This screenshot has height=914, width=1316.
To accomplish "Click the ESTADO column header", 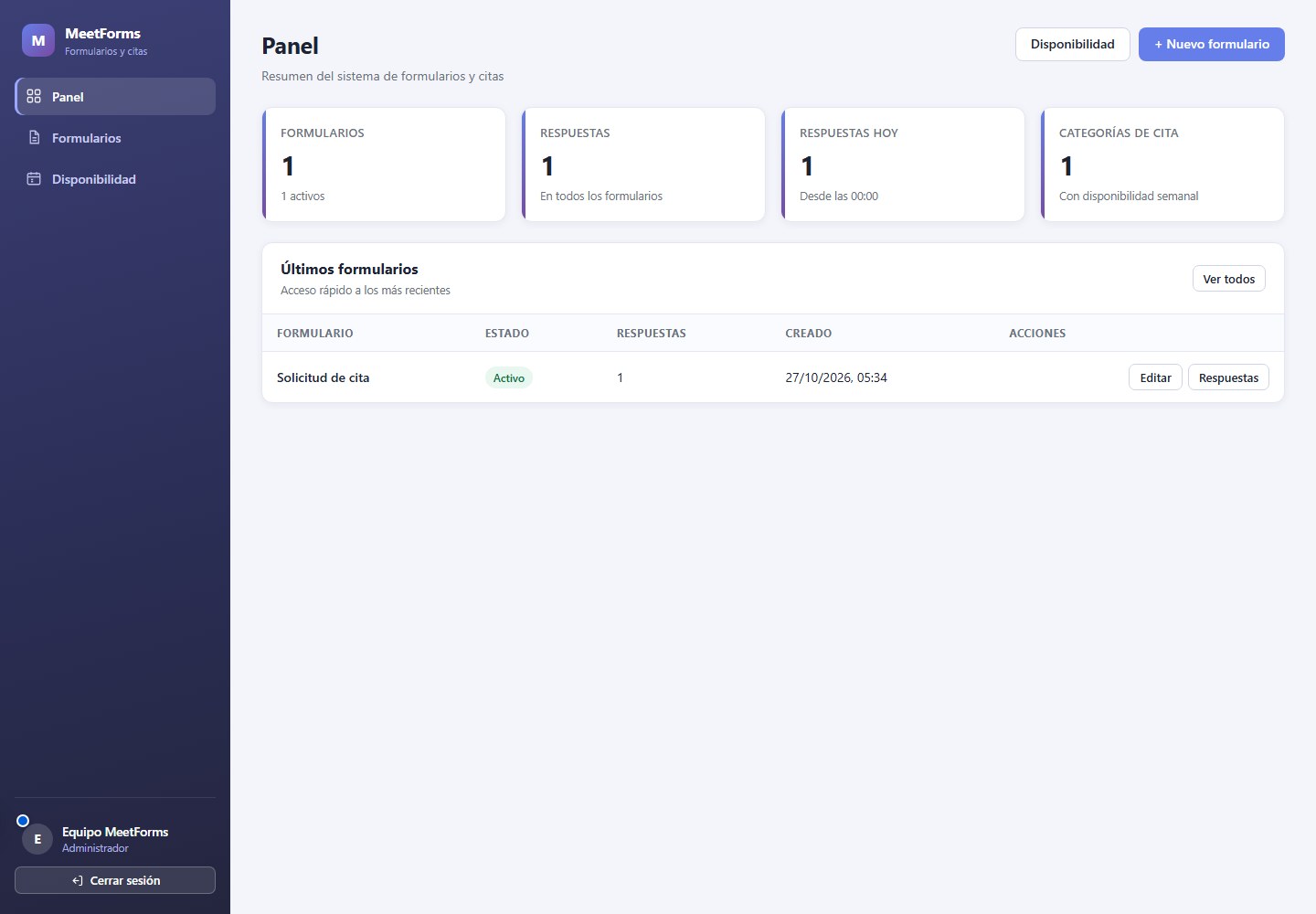I will (x=507, y=333).
